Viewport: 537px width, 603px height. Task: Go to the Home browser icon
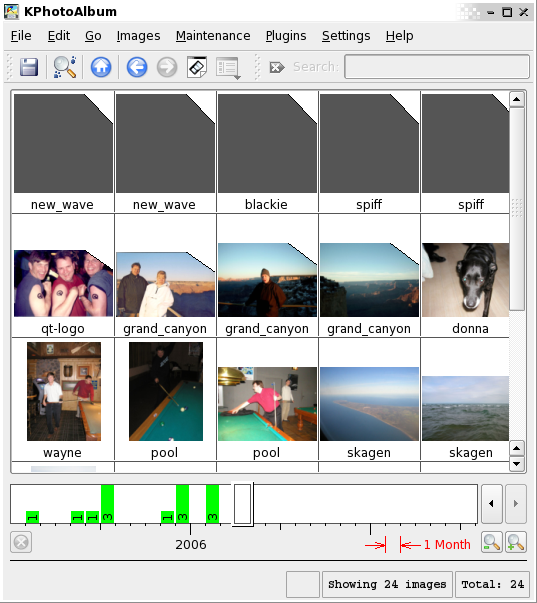click(x=101, y=67)
